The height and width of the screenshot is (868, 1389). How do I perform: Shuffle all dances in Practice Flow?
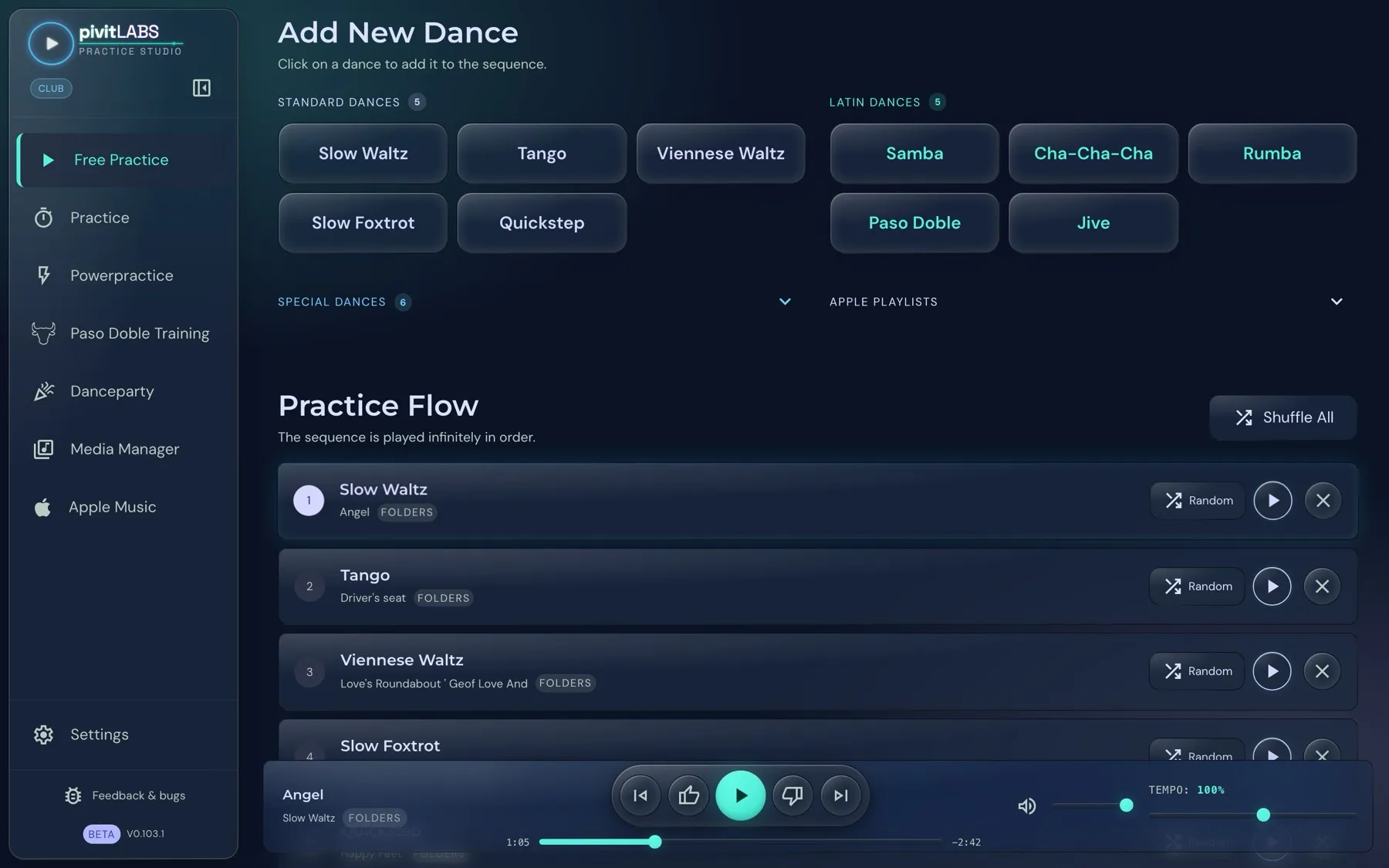point(1283,417)
